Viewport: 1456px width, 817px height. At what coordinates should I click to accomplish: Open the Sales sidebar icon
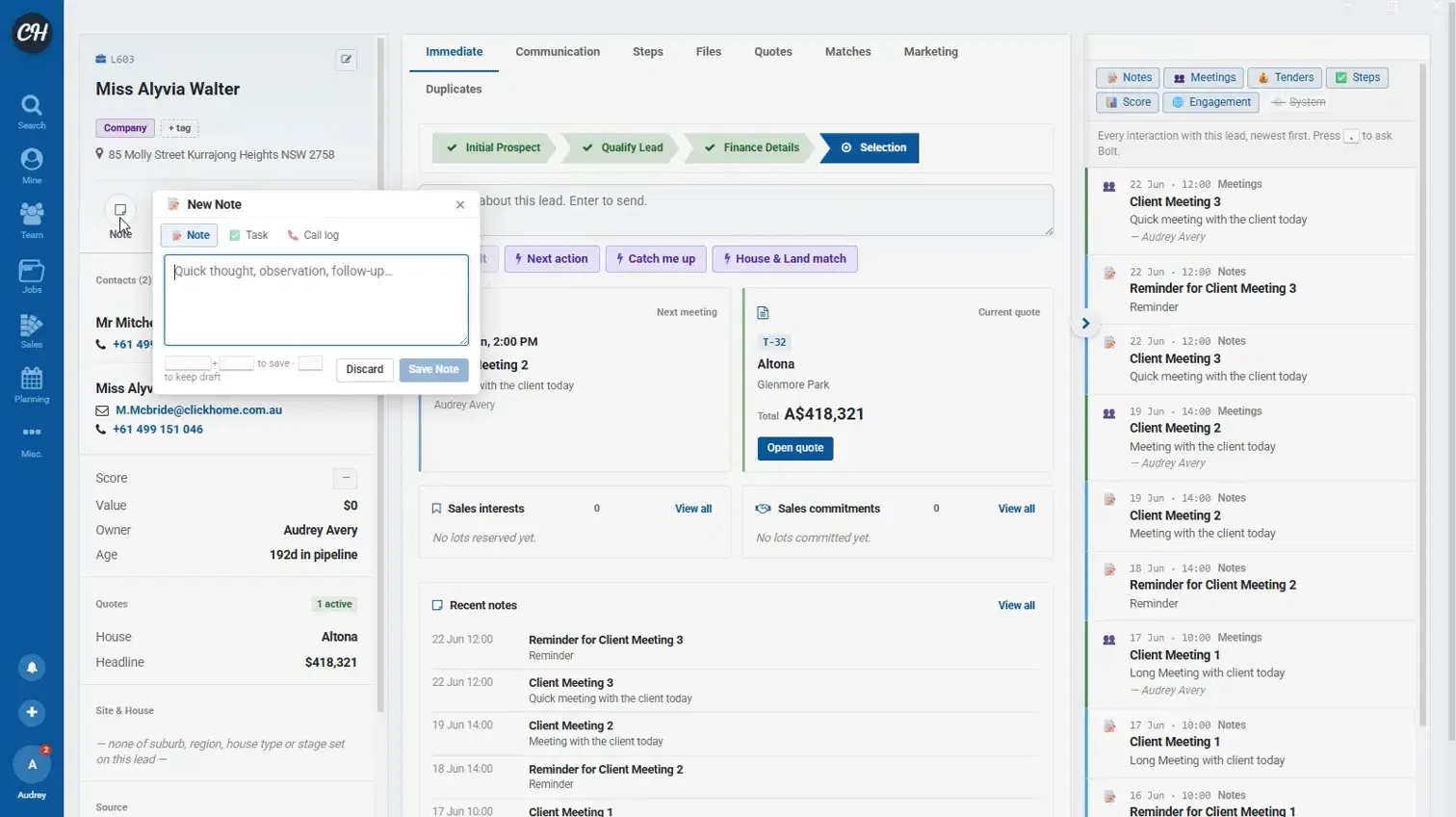[32, 330]
